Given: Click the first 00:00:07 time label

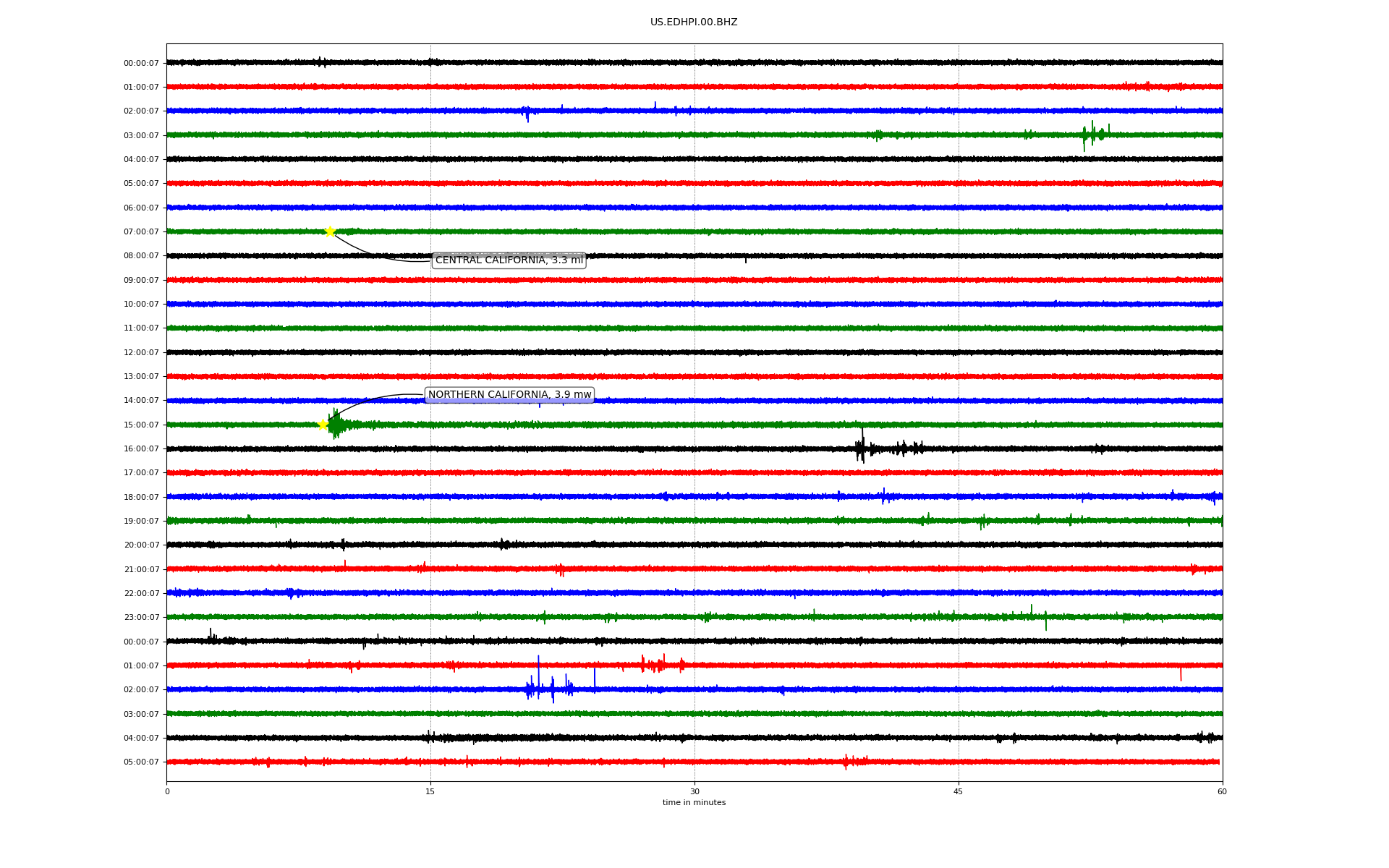Looking at the screenshot, I should [x=141, y=64].
